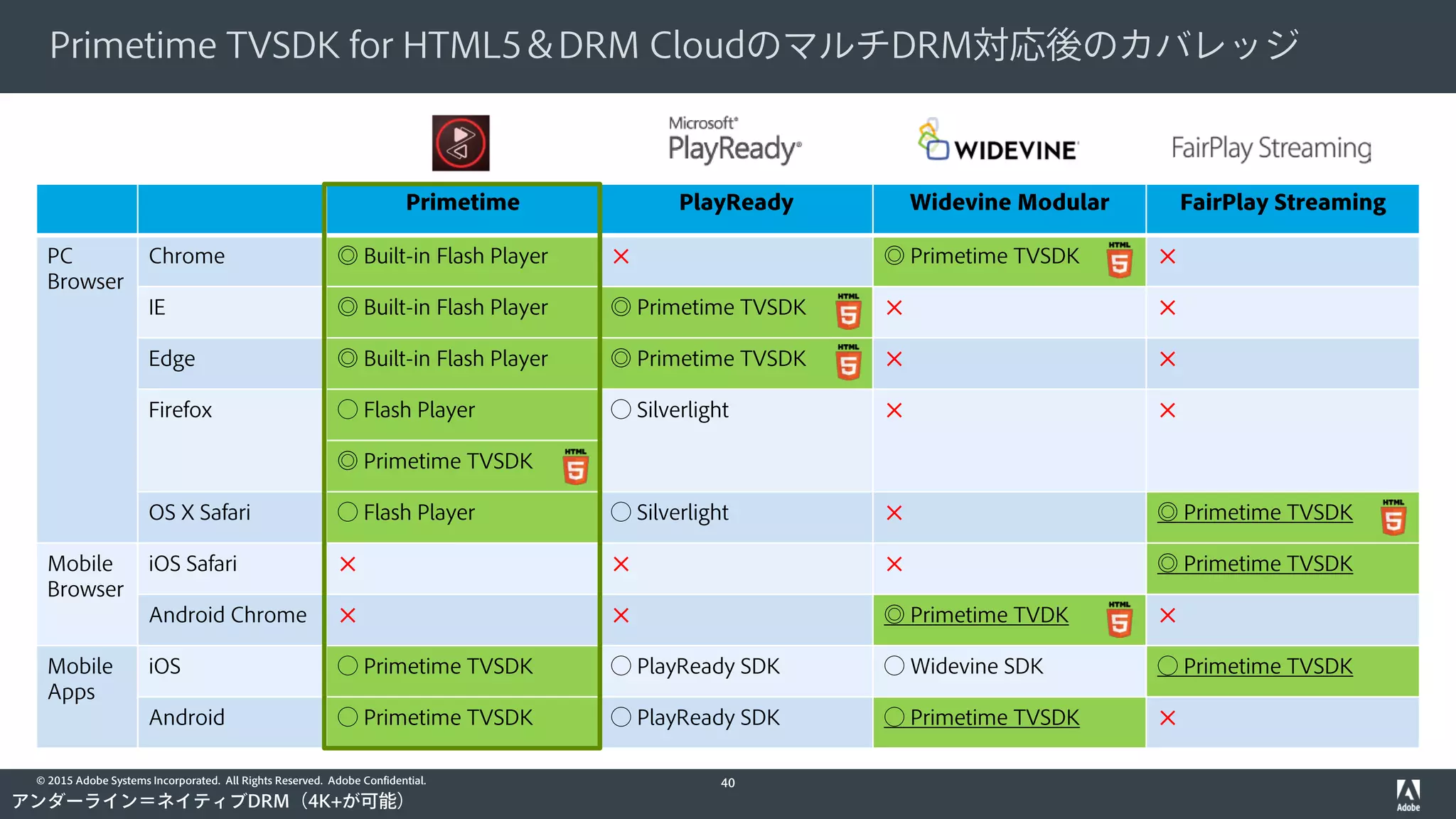Click HTML5 badge in Android Chrome Widevine cell
1456x819 pixels.
tap(1120, 619)
